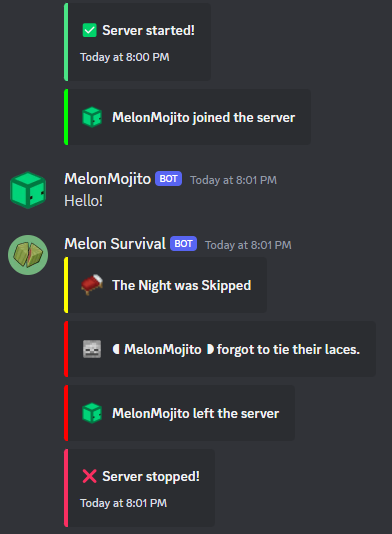The height and width of the screenshot is (534, 392).
Task: Click the green checkmark Server started icon
Action: point(90,30)
